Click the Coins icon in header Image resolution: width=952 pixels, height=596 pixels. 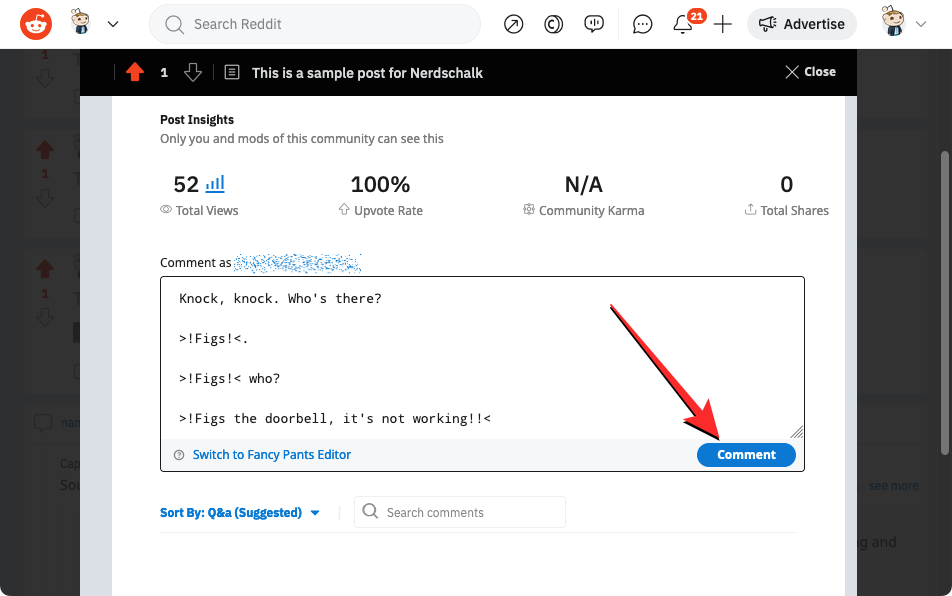tap(553, 24)
